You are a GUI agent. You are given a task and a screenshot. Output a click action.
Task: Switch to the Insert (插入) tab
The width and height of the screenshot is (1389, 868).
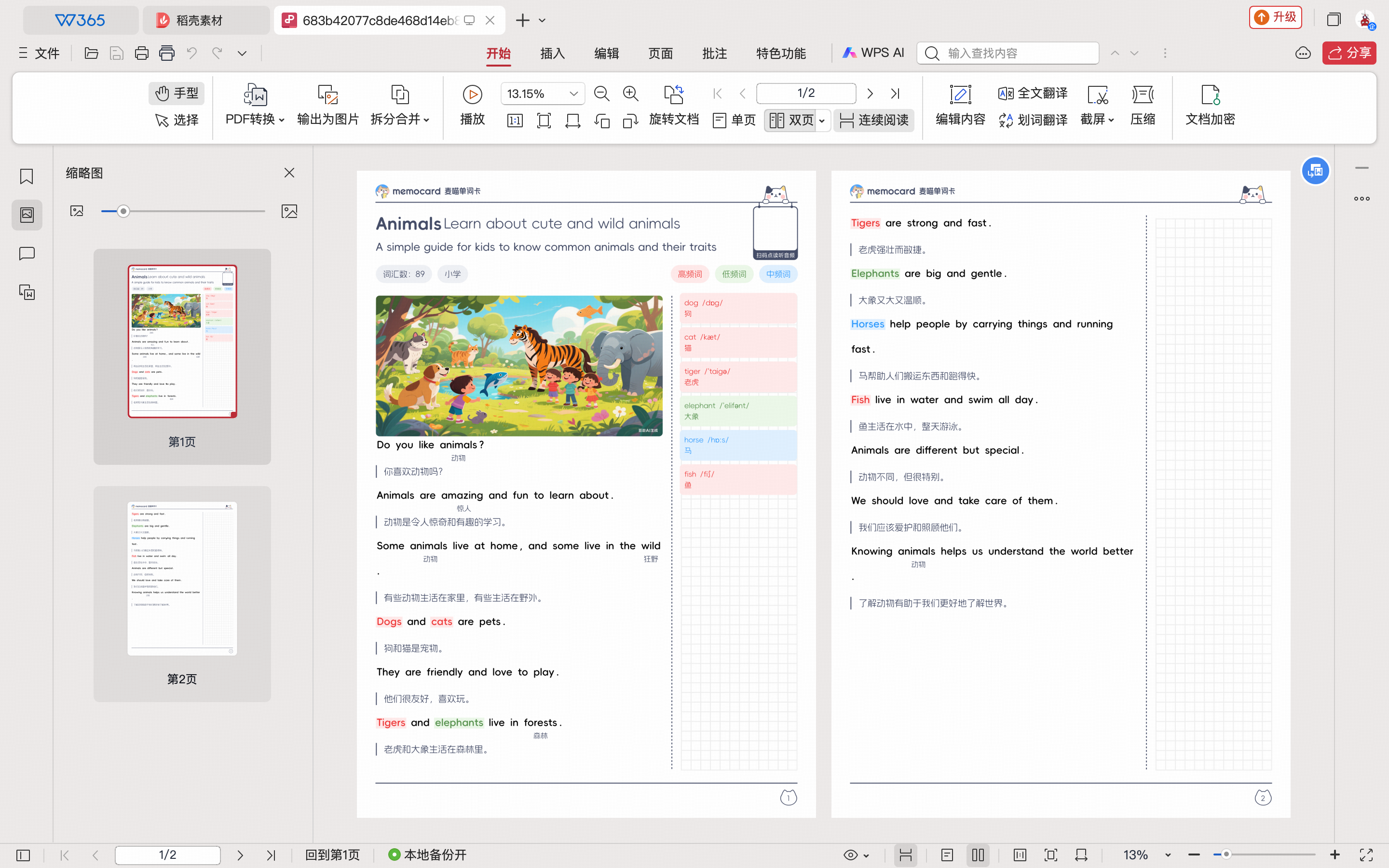552,54
